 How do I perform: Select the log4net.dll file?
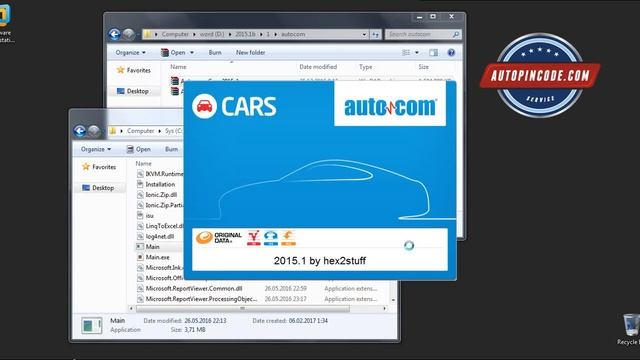click(160, 236)
